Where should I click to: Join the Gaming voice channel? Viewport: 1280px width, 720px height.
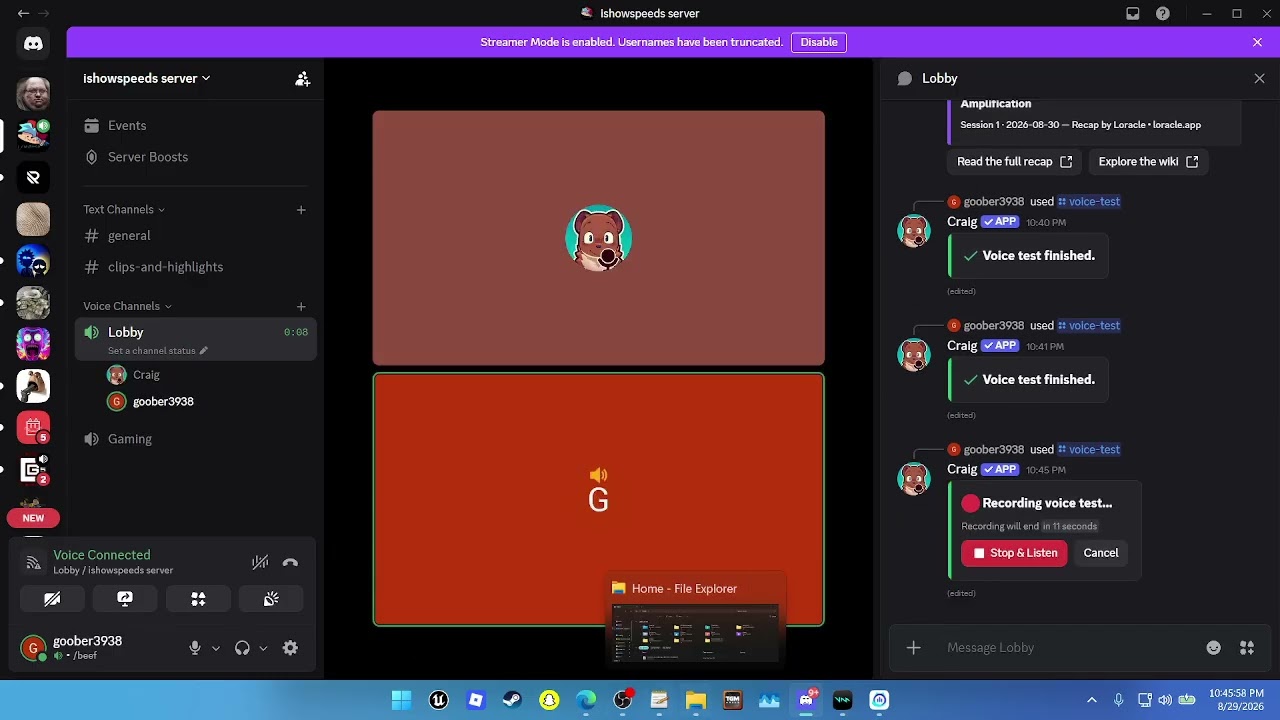196,439
